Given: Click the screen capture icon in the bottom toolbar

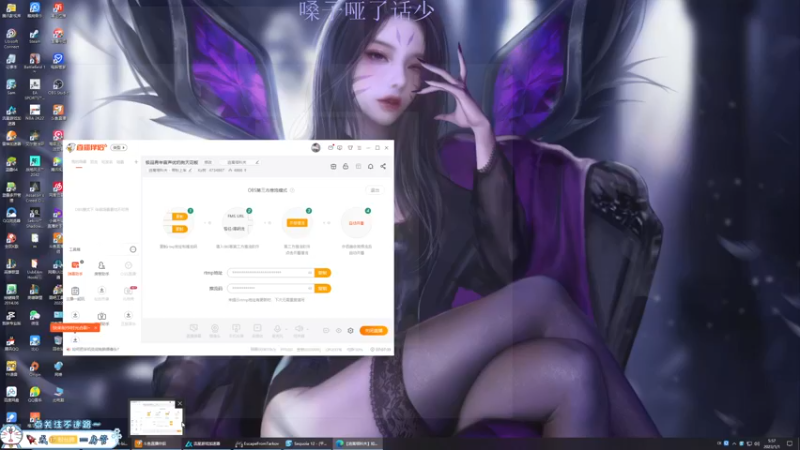Looking at the screenshot, I should point(193,330).
